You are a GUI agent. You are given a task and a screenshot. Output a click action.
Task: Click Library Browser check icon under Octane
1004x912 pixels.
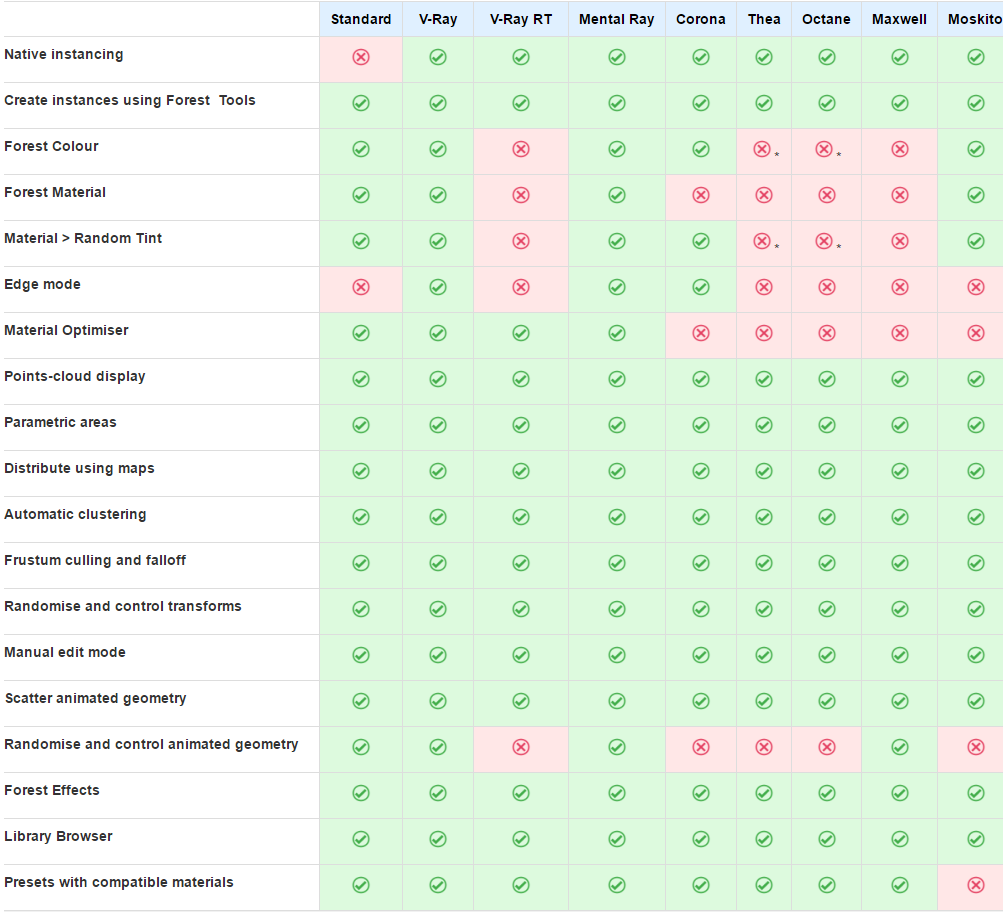[827, 840]
